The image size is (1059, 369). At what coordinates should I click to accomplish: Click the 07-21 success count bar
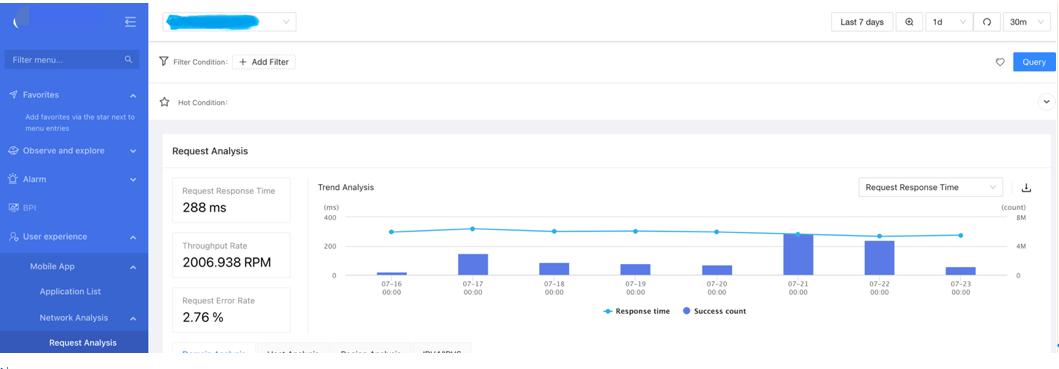click(798, 254)
